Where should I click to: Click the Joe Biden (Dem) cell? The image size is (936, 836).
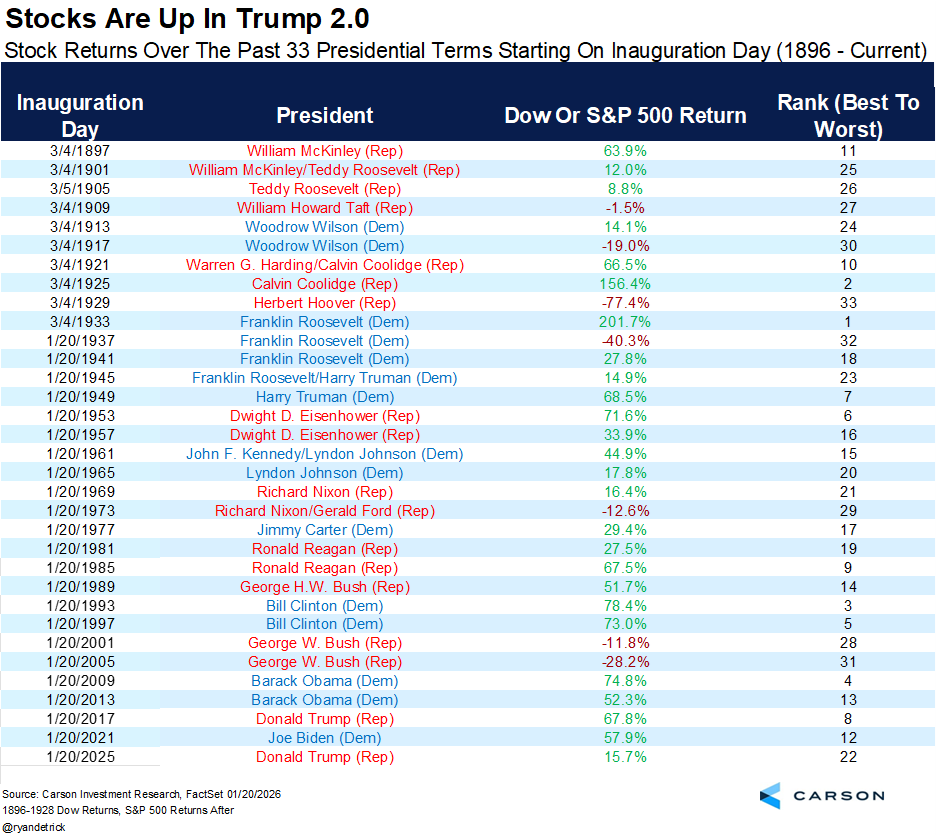pyautogui.click(x=325, y=738)
